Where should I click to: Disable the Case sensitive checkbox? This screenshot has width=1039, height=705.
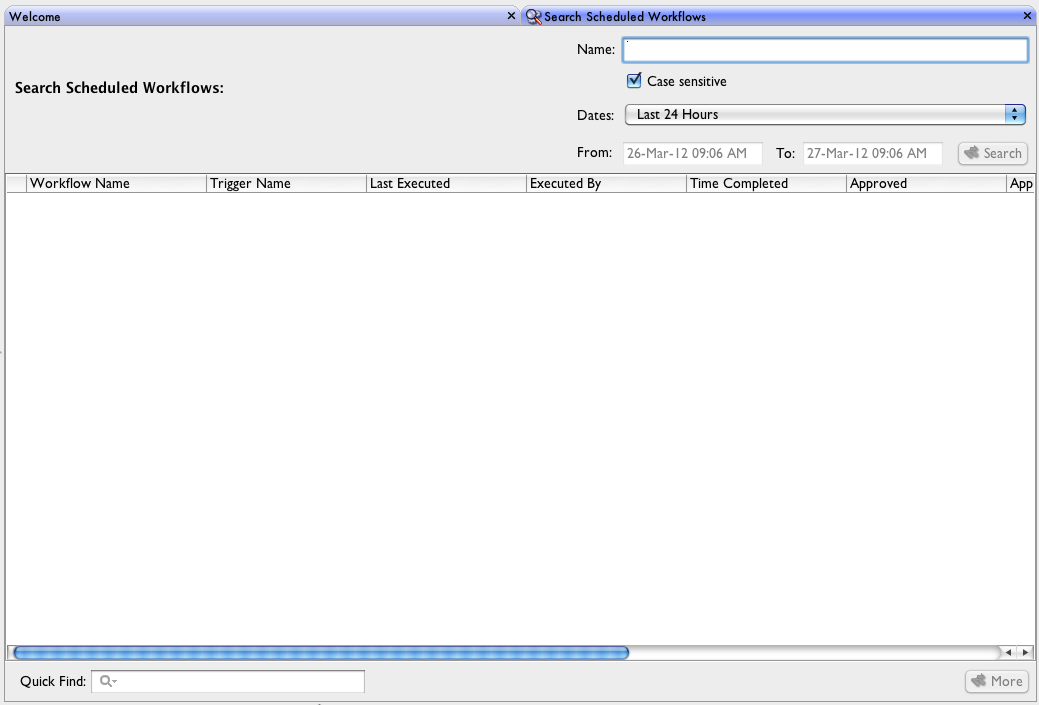tap(632, 81)
